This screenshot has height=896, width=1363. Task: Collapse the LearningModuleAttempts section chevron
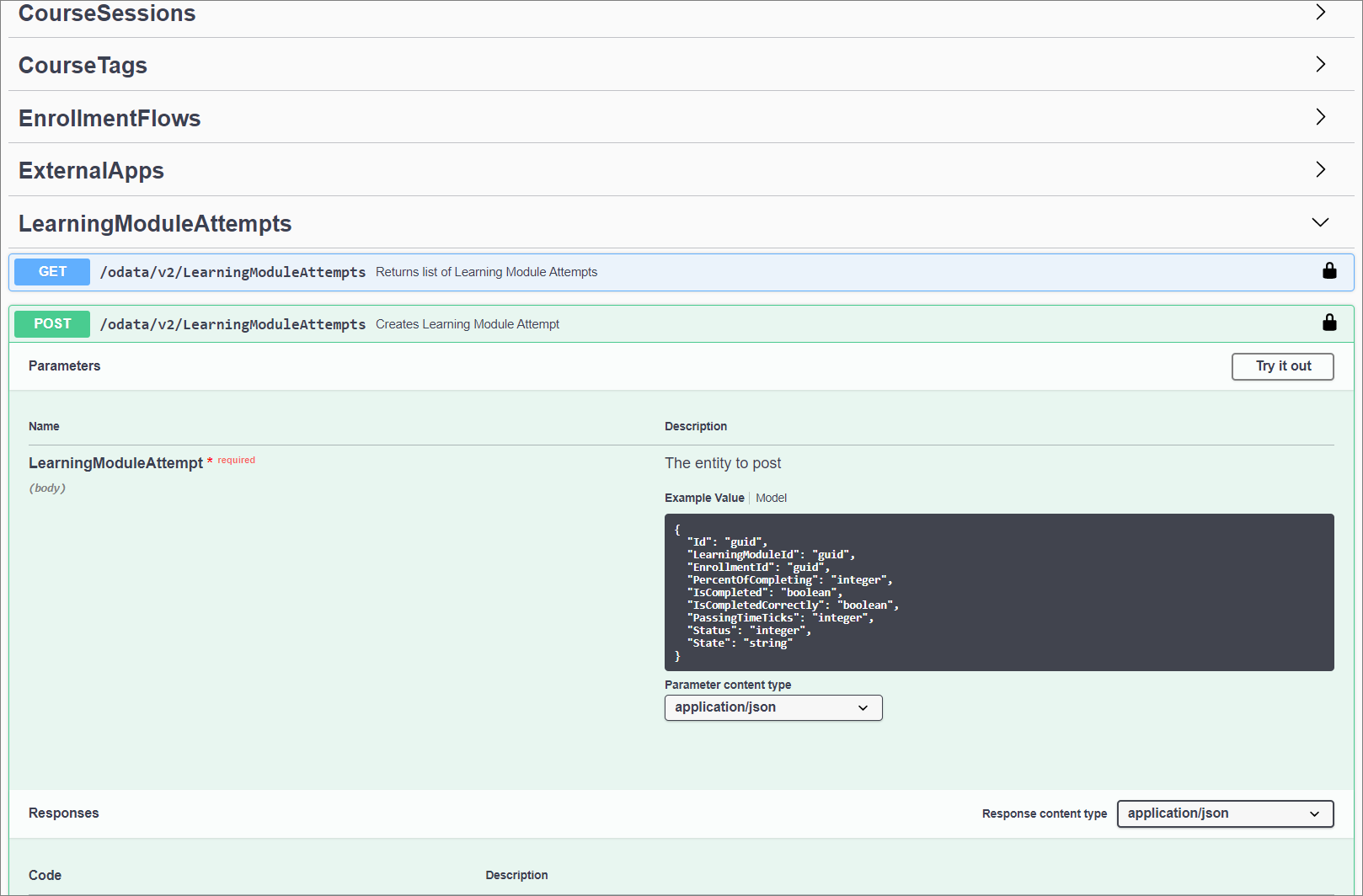pyautogui.click(x=1320, y=223)
